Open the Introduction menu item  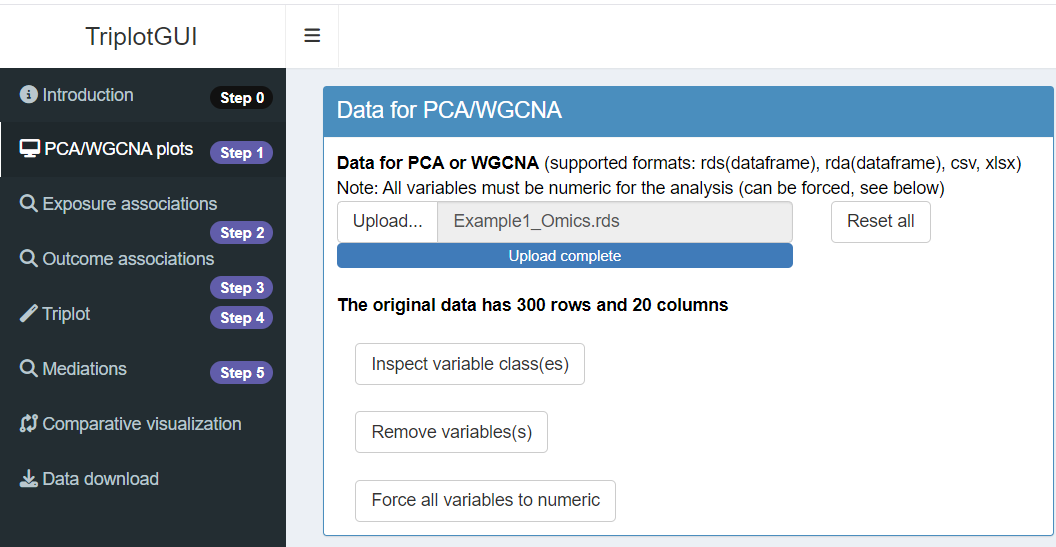pos(88,95)
